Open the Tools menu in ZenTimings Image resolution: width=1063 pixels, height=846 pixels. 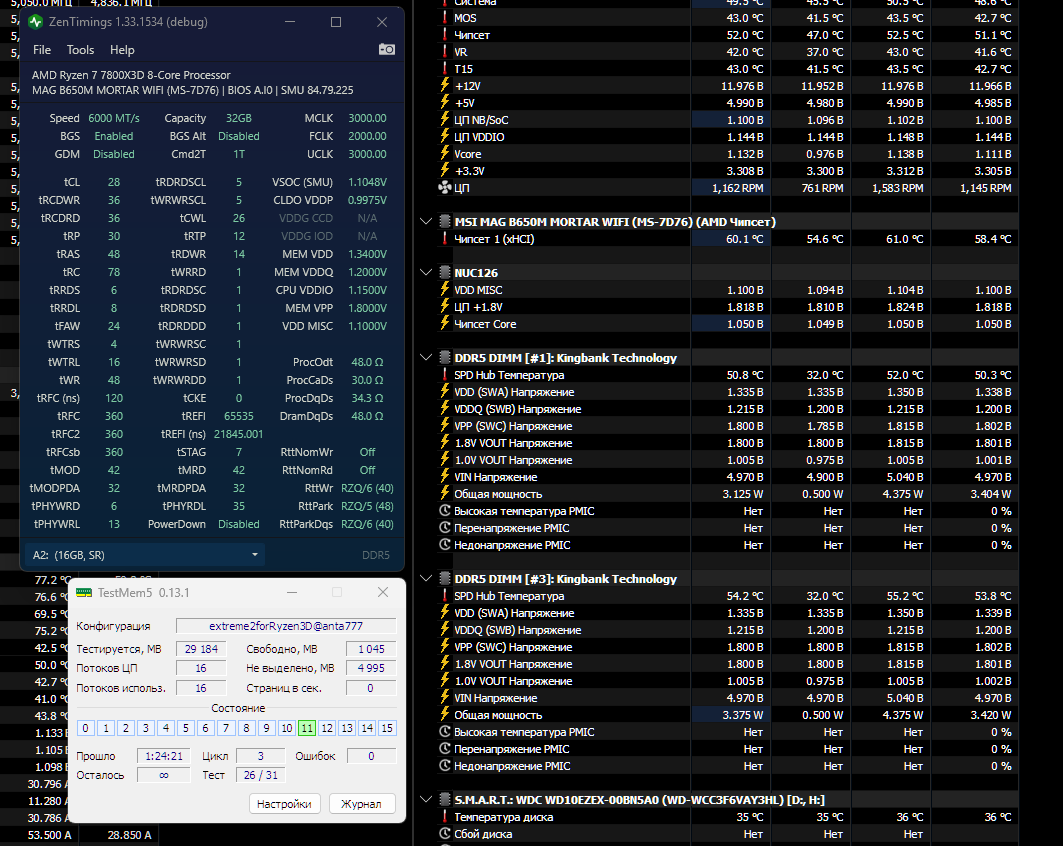80,49
